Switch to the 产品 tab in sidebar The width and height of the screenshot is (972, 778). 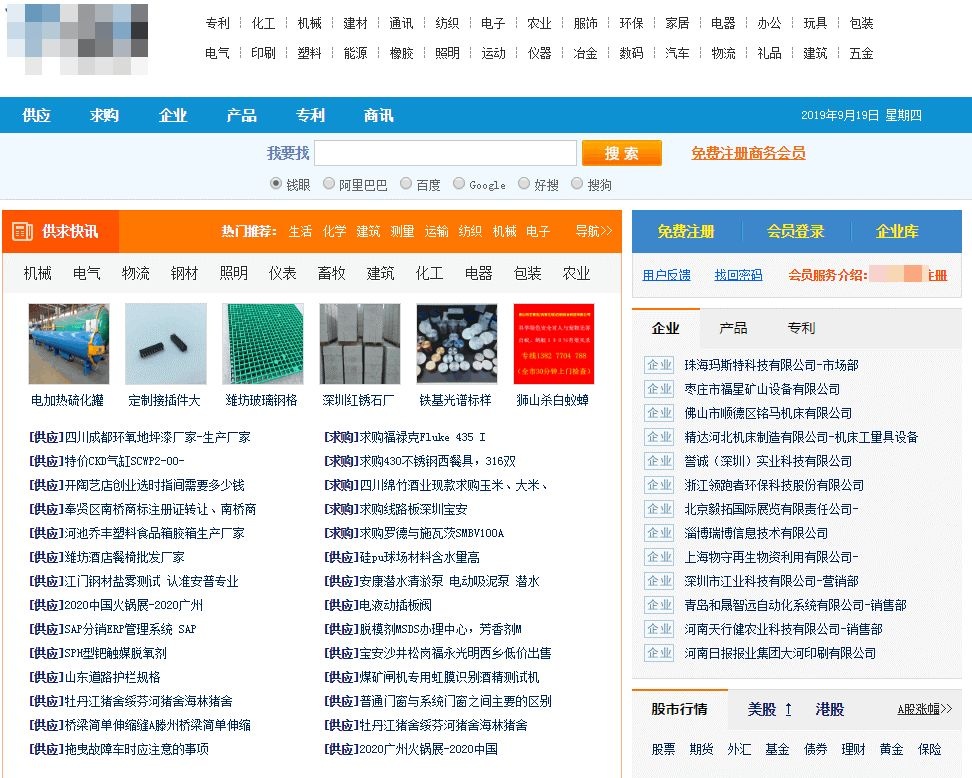point(733,328)
